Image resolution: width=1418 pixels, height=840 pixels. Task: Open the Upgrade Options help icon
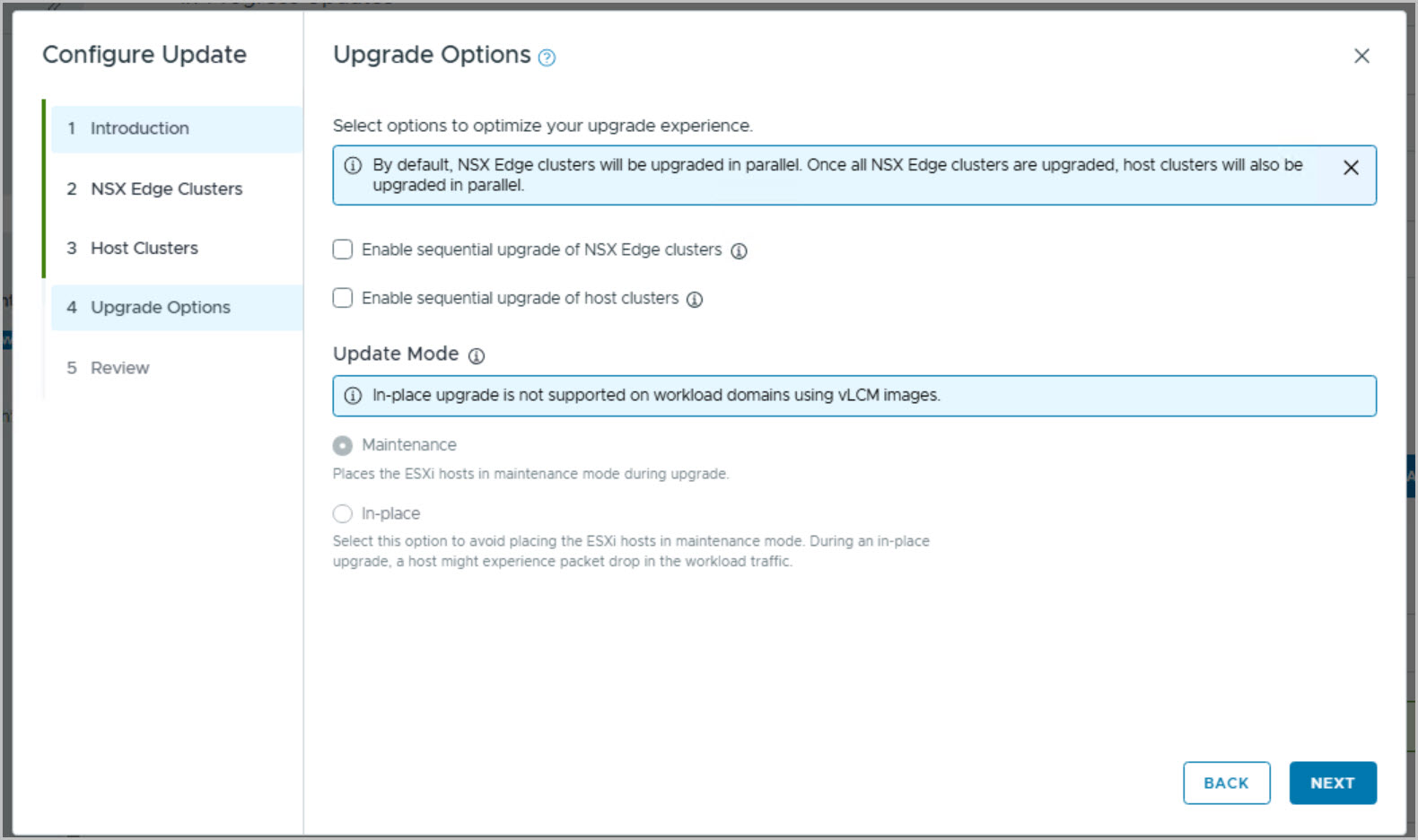tap(547, 58)
